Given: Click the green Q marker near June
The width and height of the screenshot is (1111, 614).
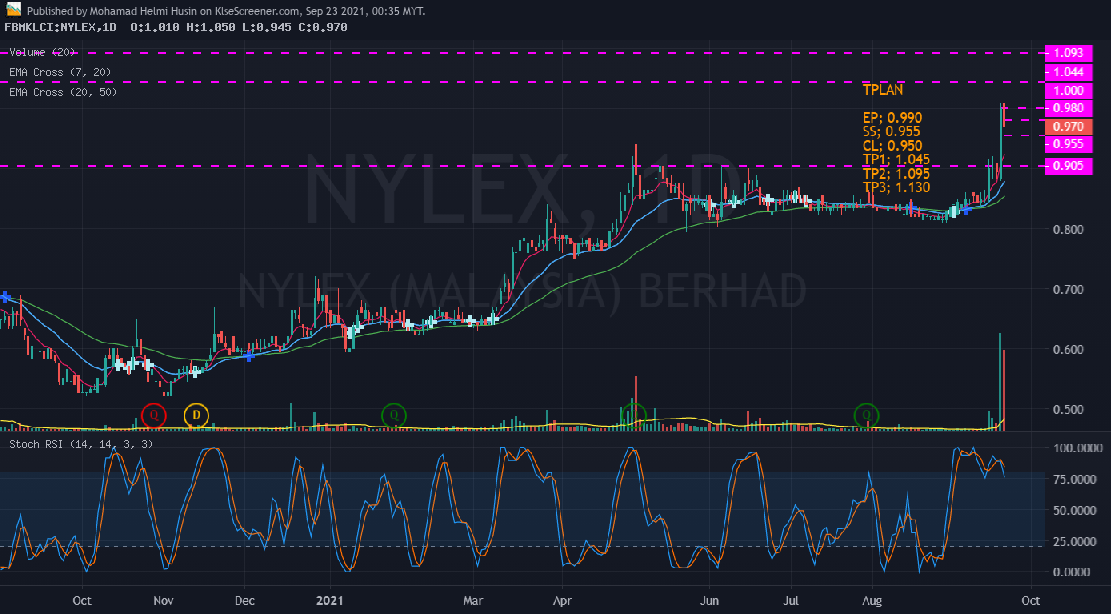Looking at the screenshot, I should (636, 413).
